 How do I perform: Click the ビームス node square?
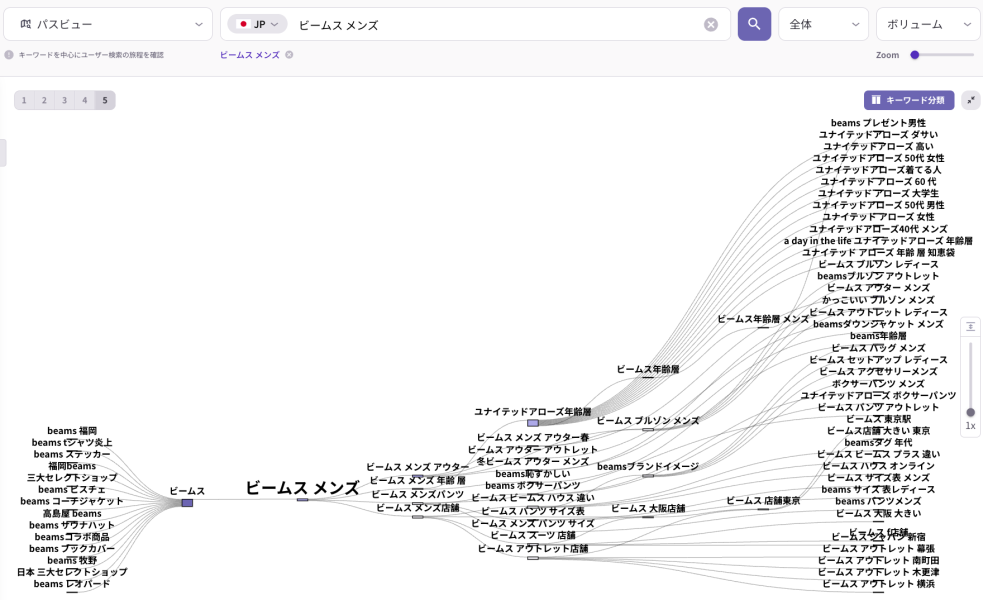click(x=187, y=503)
